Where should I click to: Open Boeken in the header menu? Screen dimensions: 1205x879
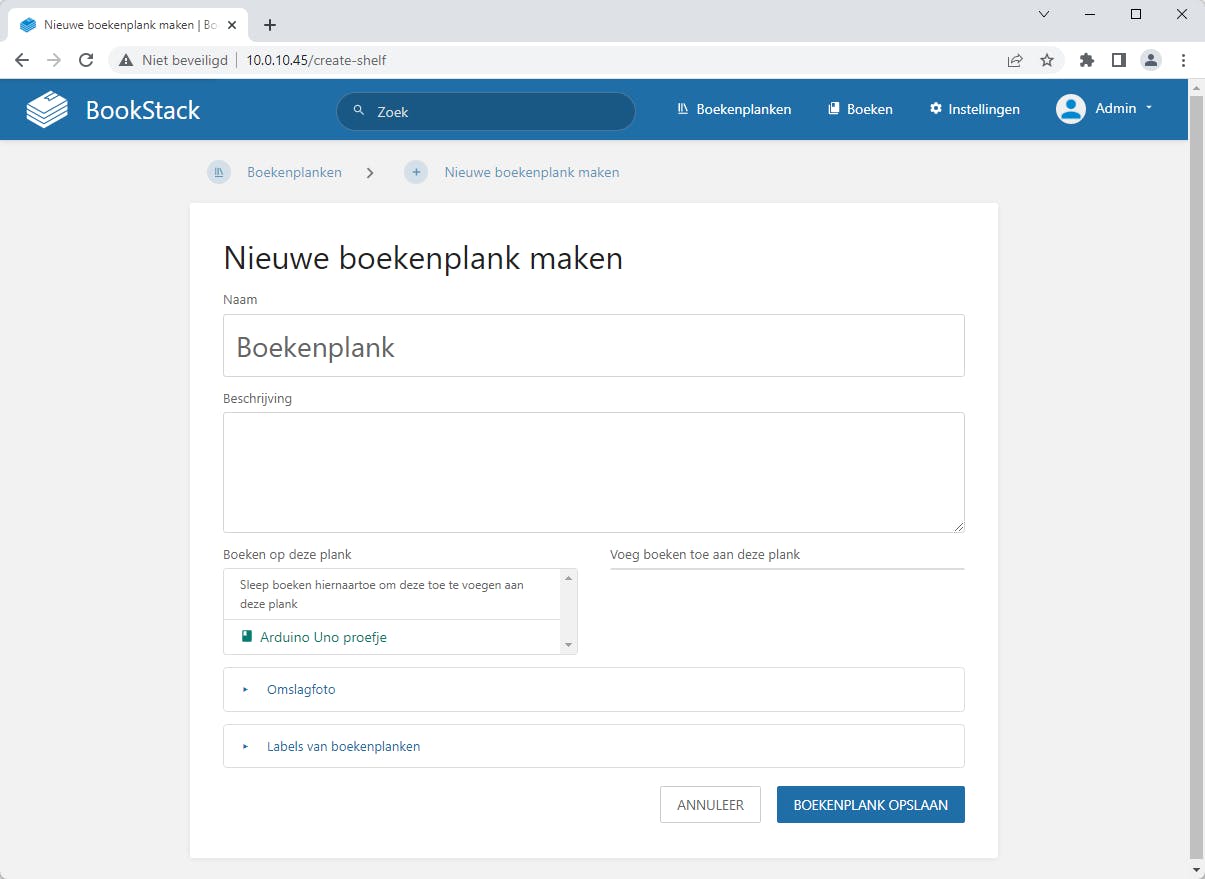click(x=860, y=109)
